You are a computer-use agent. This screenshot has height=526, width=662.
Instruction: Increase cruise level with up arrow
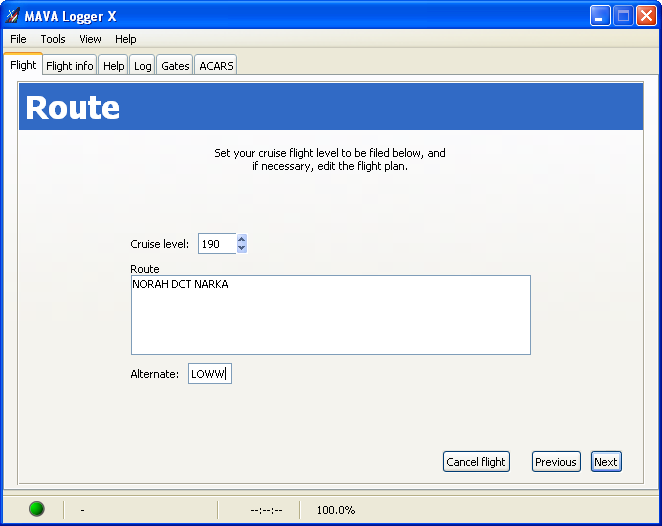coord(241,239)
